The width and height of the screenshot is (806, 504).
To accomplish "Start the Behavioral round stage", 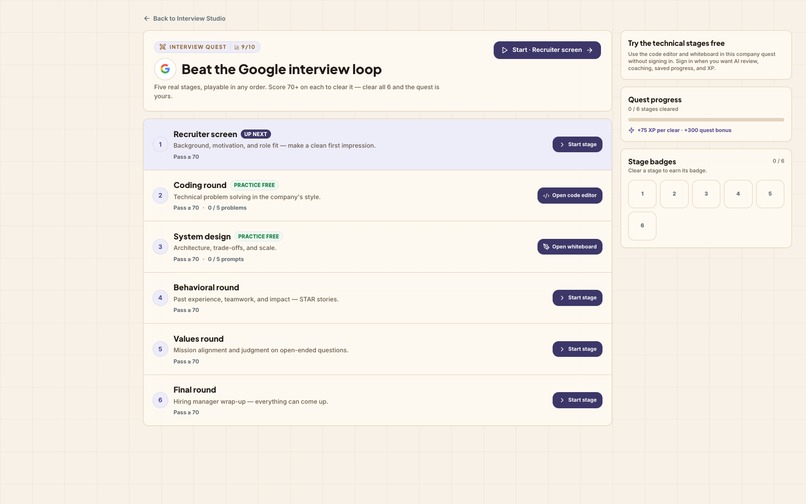I will [x=577, y=298].
